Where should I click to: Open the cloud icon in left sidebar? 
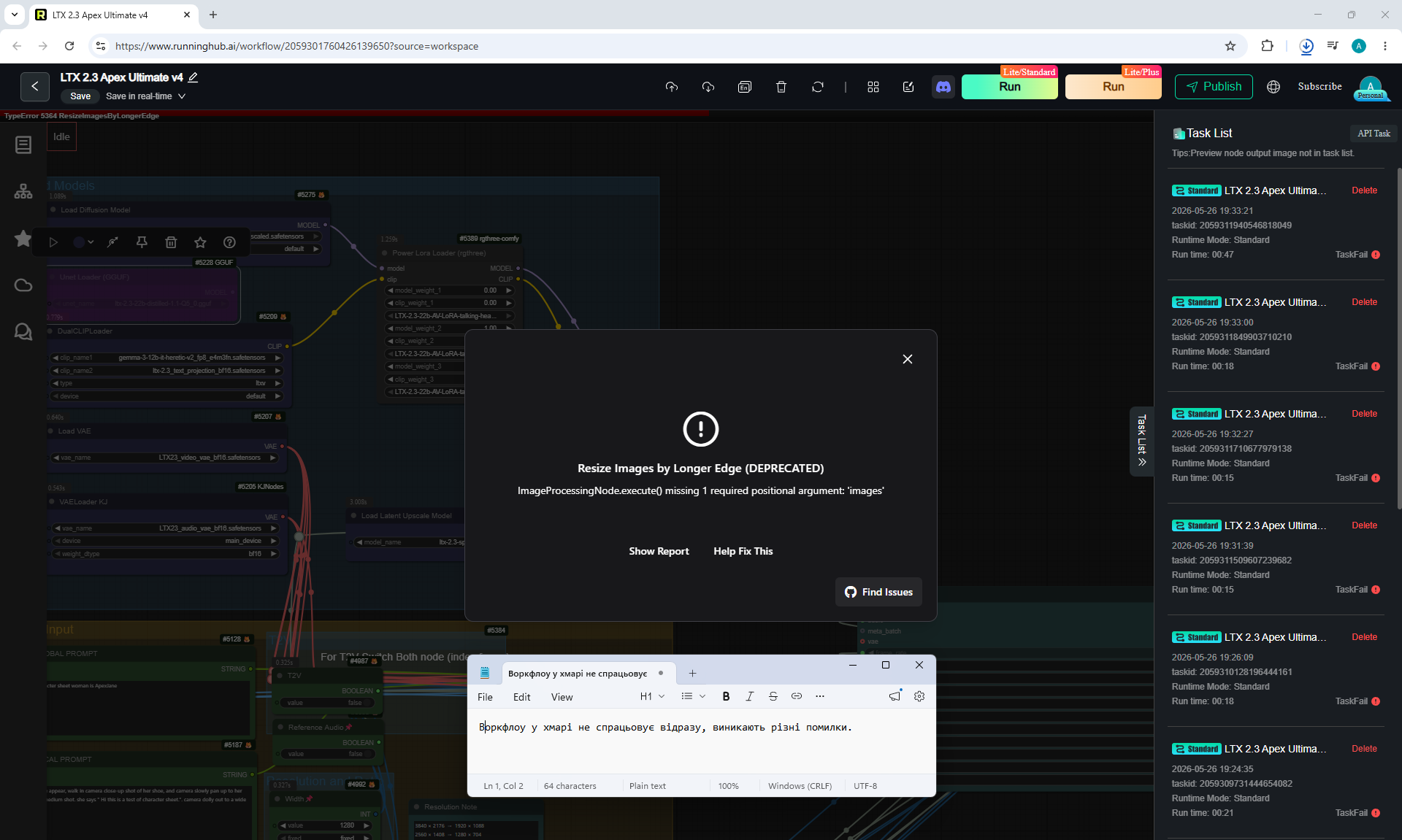tap(23, 285)
